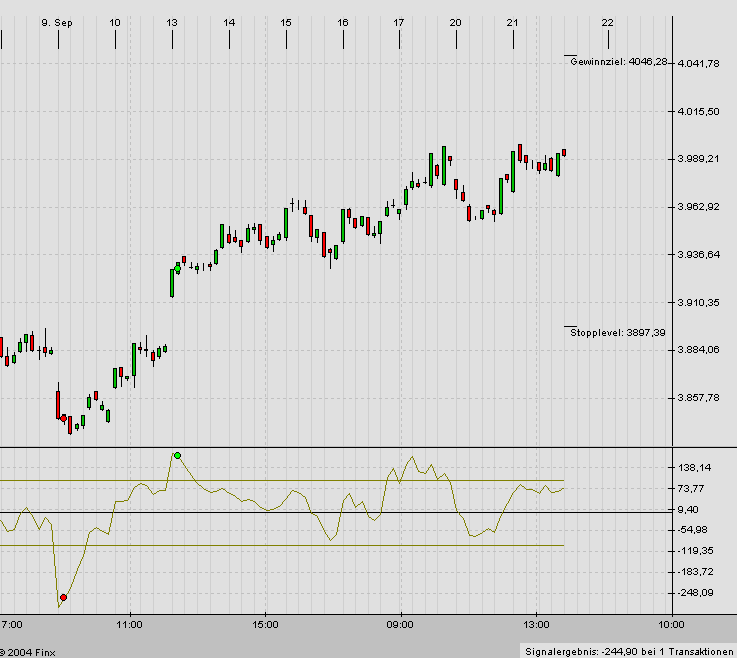Click the green buy signal dot on the indicator peak
The image size is (737, 658).
(x=177, y=456)
